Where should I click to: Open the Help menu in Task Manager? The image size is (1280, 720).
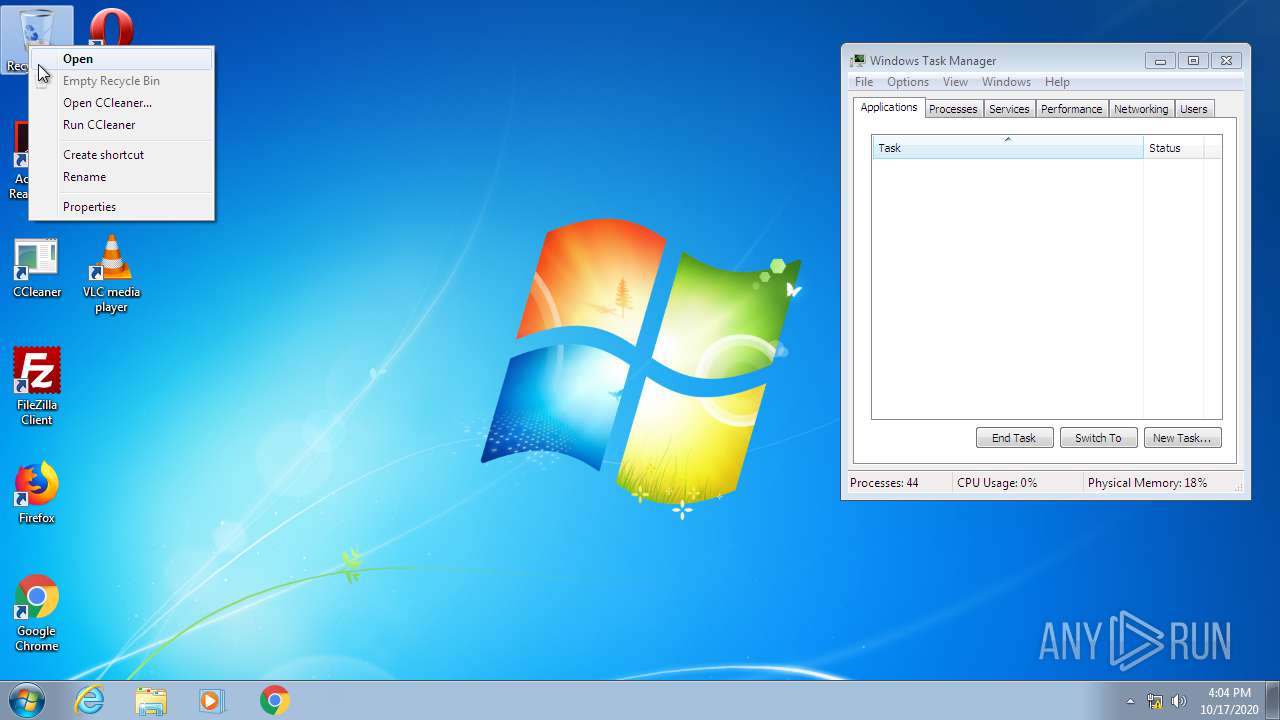[x=1057, y=82]
